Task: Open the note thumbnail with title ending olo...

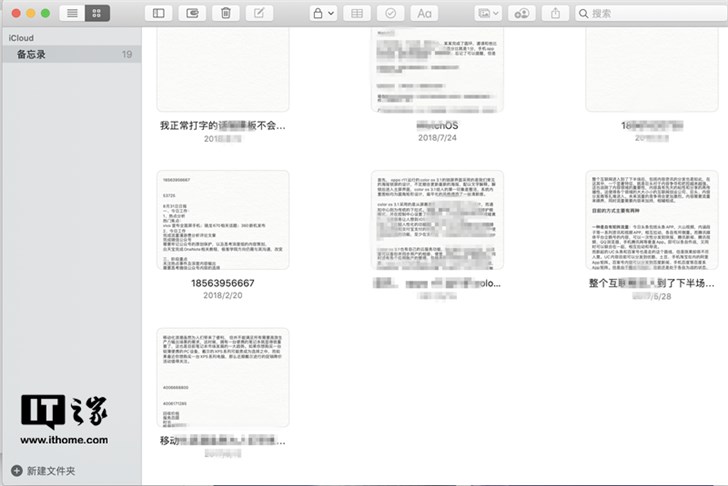Action: pyautogui.click(x=437, y=220)
